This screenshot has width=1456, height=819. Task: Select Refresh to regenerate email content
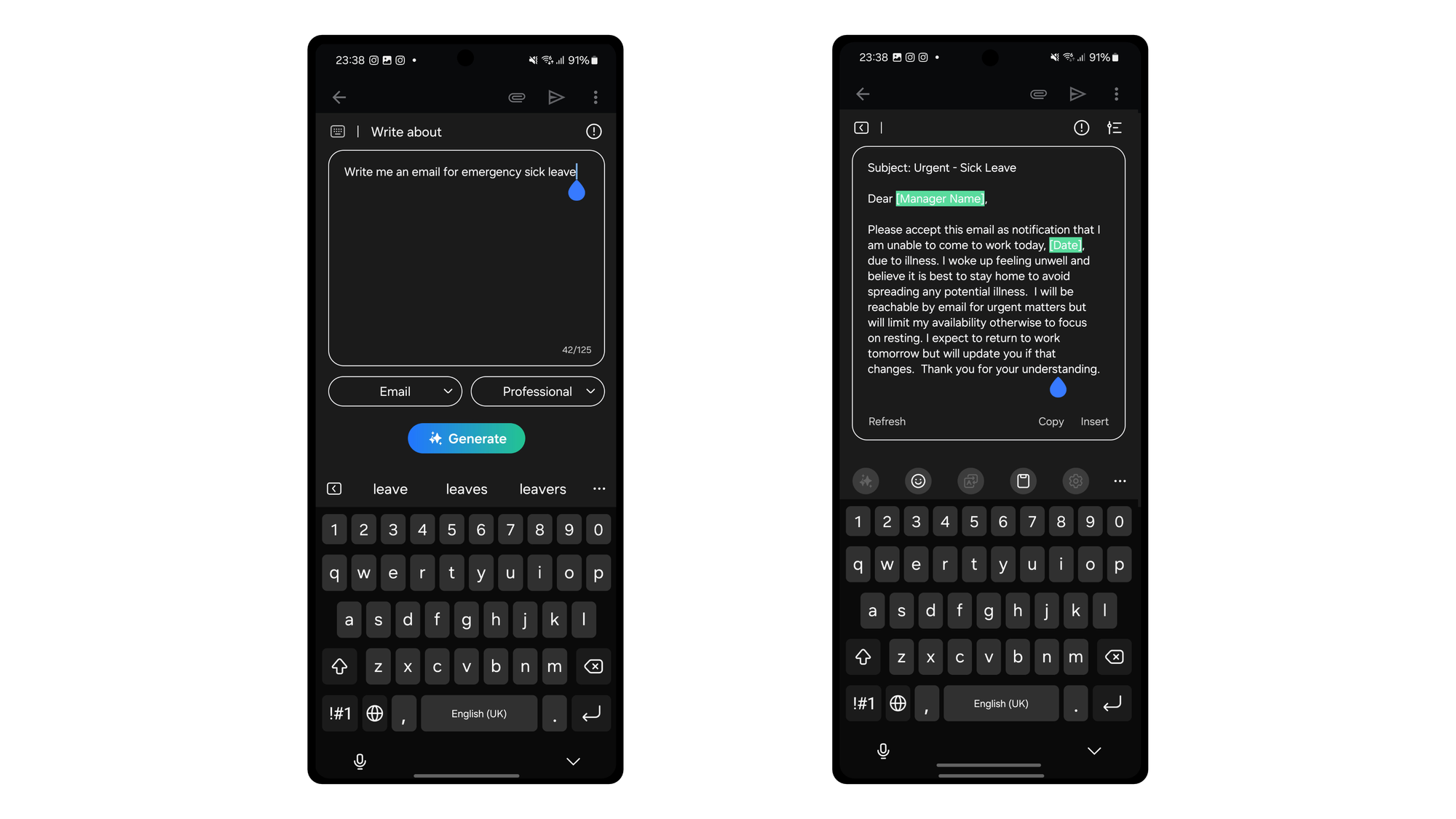[887, 421]
